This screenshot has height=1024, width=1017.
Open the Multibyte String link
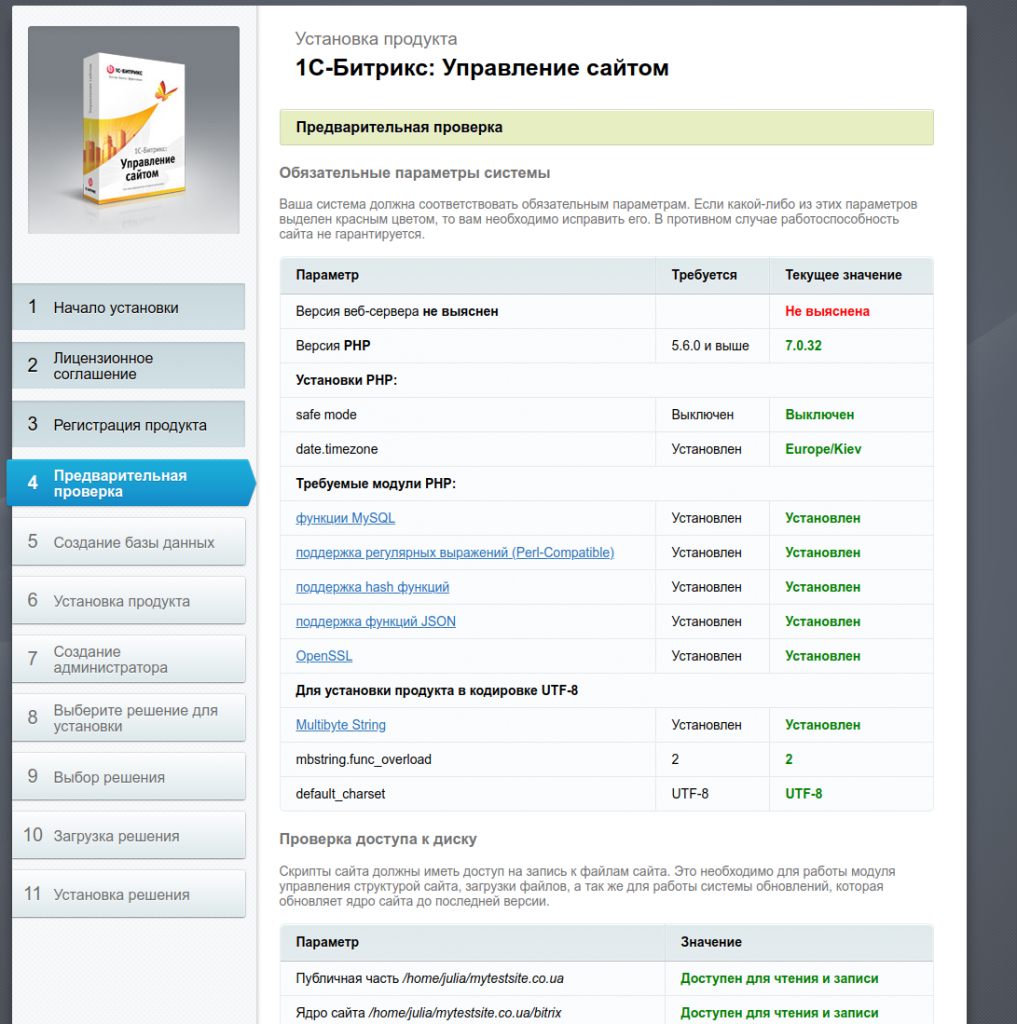[340, 725]
